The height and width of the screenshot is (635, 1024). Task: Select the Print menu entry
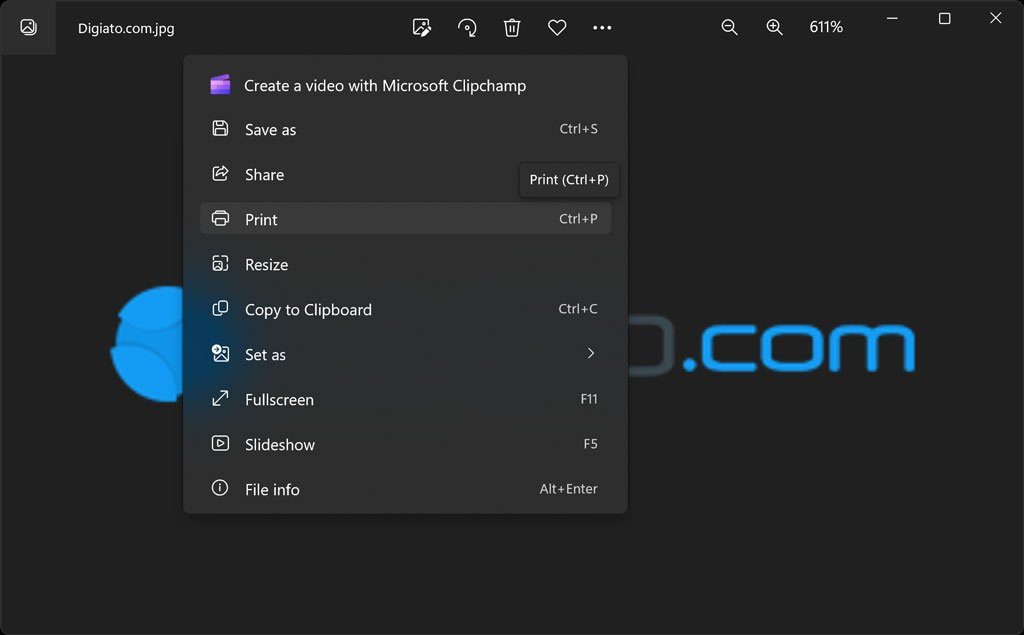[x=405, y=219]
